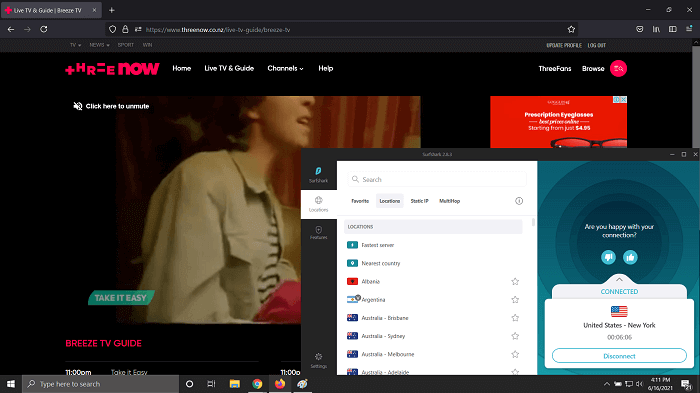Open the Windows notification center
This screenshot has height=393, width=700.
tap(686, 384)
